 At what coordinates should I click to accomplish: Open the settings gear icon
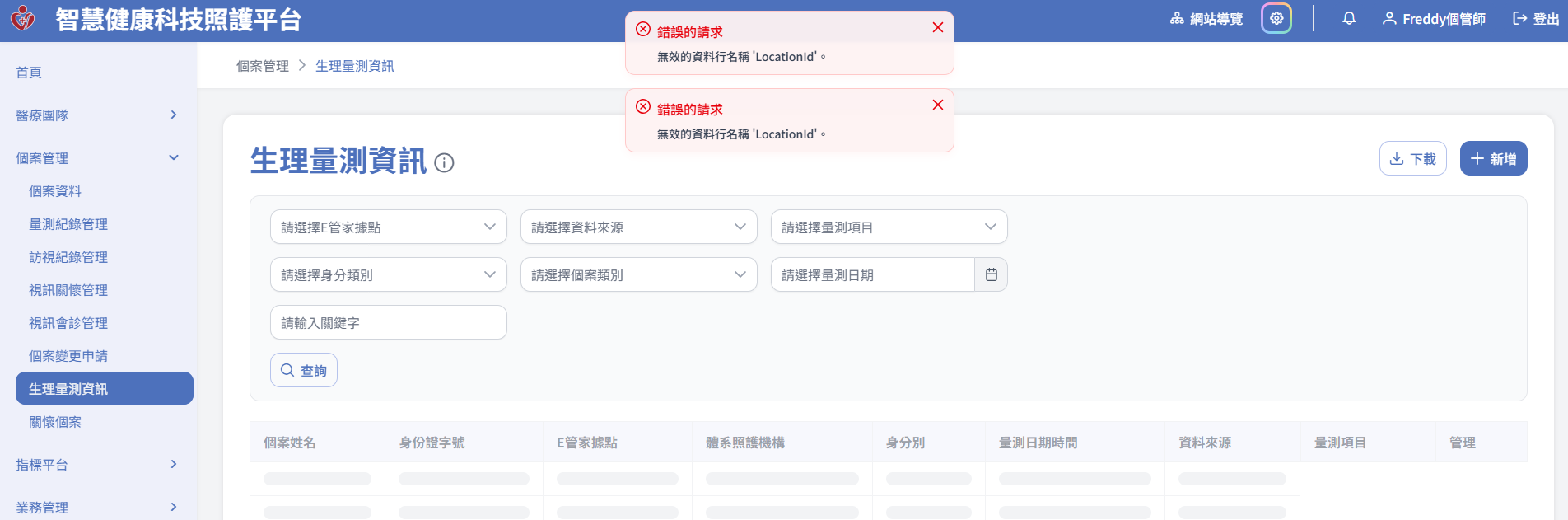pyautogui.click(x=1276, y=18)
